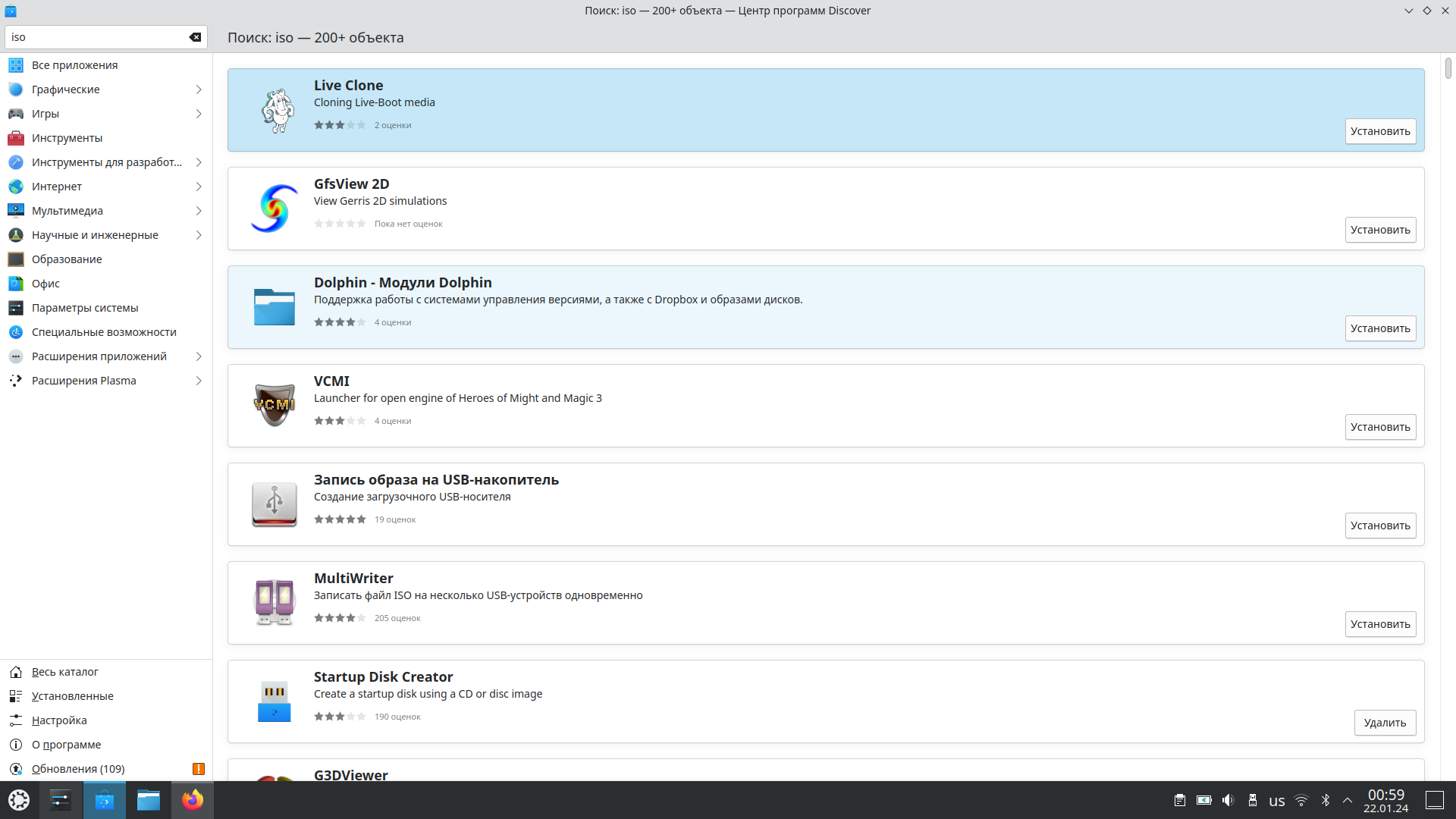The width and height of the screenshot is (1456, 819).
Task: Install Live Clone with Установить button
Action: click(1380, 131)
